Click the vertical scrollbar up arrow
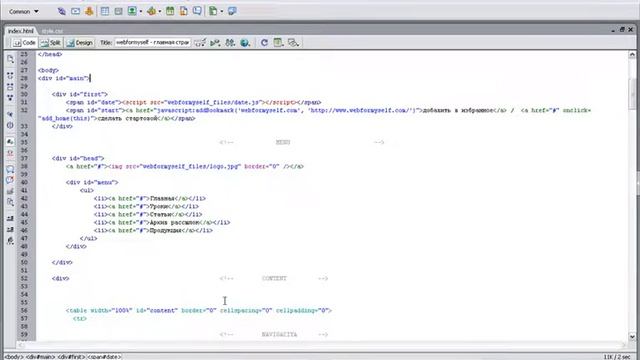The image size is (640, 360). [x=632, y=54]
